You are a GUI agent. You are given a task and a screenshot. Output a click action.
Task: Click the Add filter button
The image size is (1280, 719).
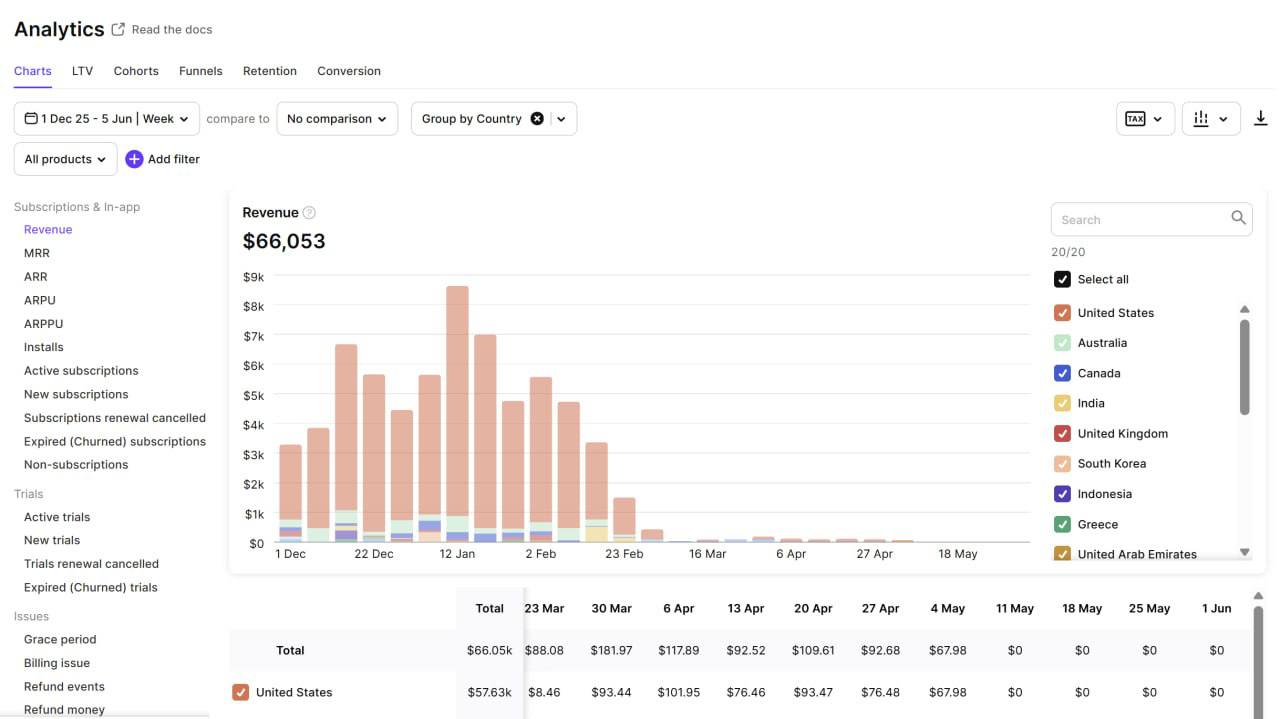tap(162, 159)
